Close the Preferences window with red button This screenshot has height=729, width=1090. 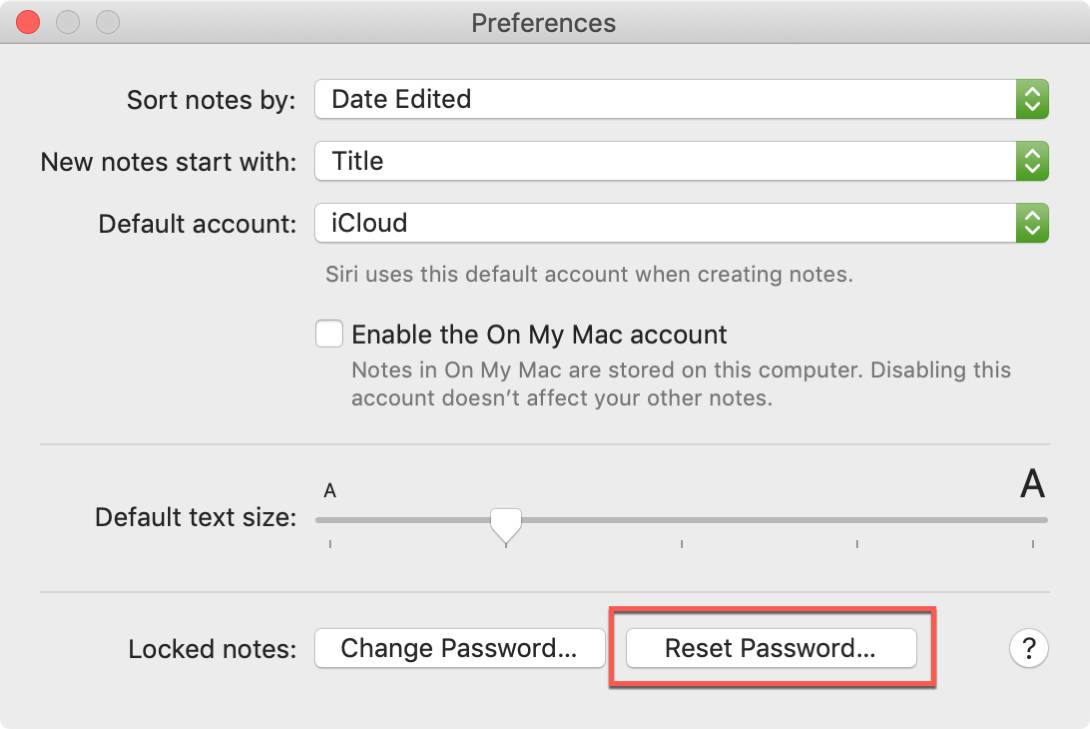click(28, 22)
